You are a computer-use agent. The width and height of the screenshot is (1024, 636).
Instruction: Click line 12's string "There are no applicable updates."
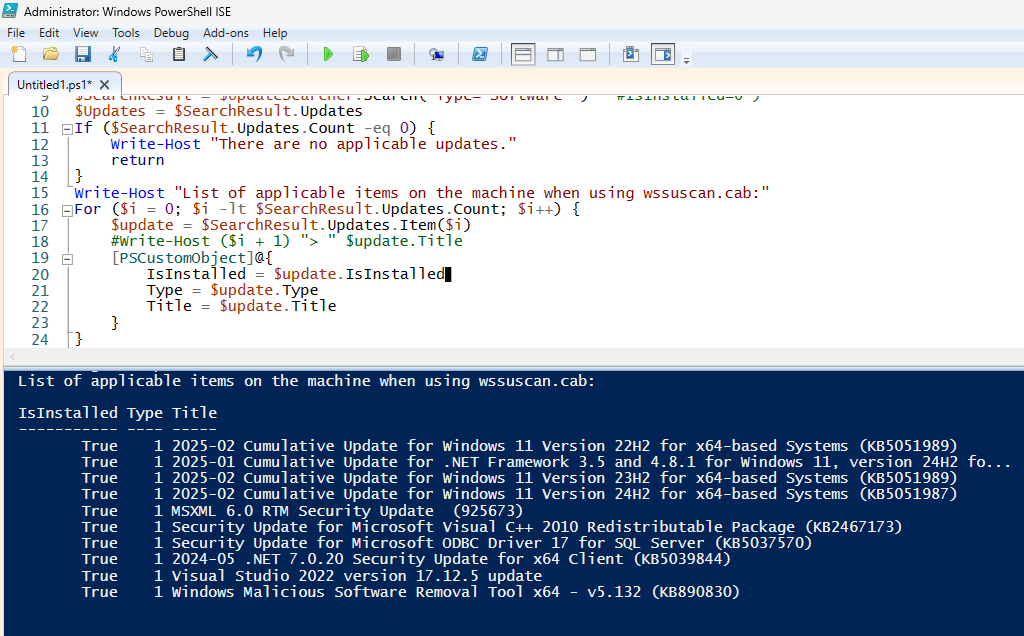click(x=363, y=144)
